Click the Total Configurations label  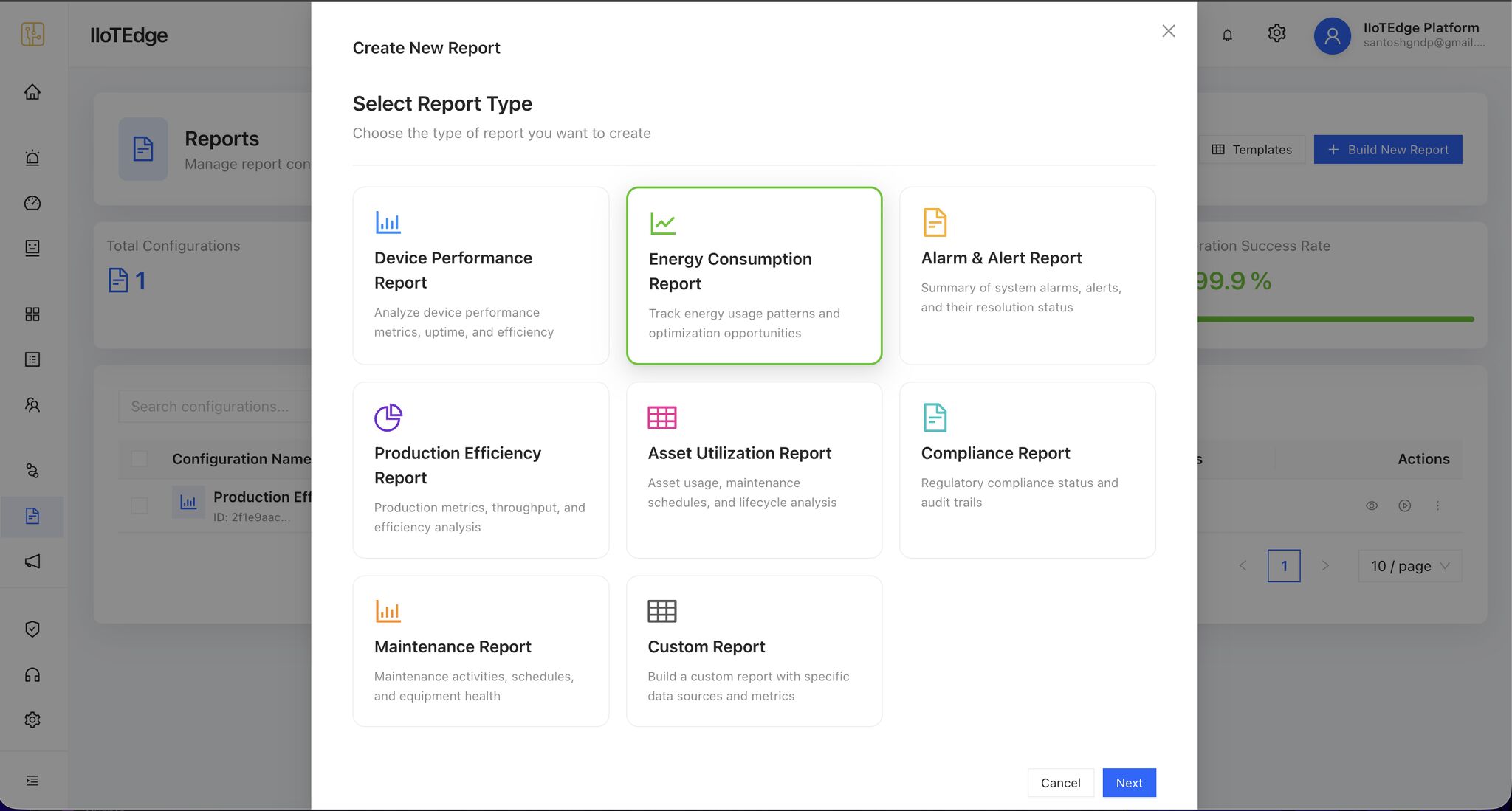(173, 246)
